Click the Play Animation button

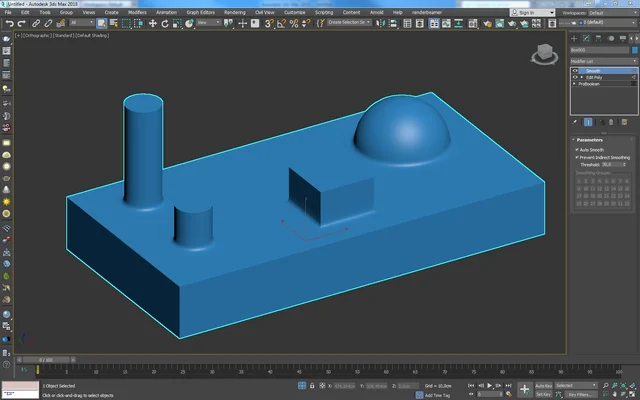coord(489,385)
